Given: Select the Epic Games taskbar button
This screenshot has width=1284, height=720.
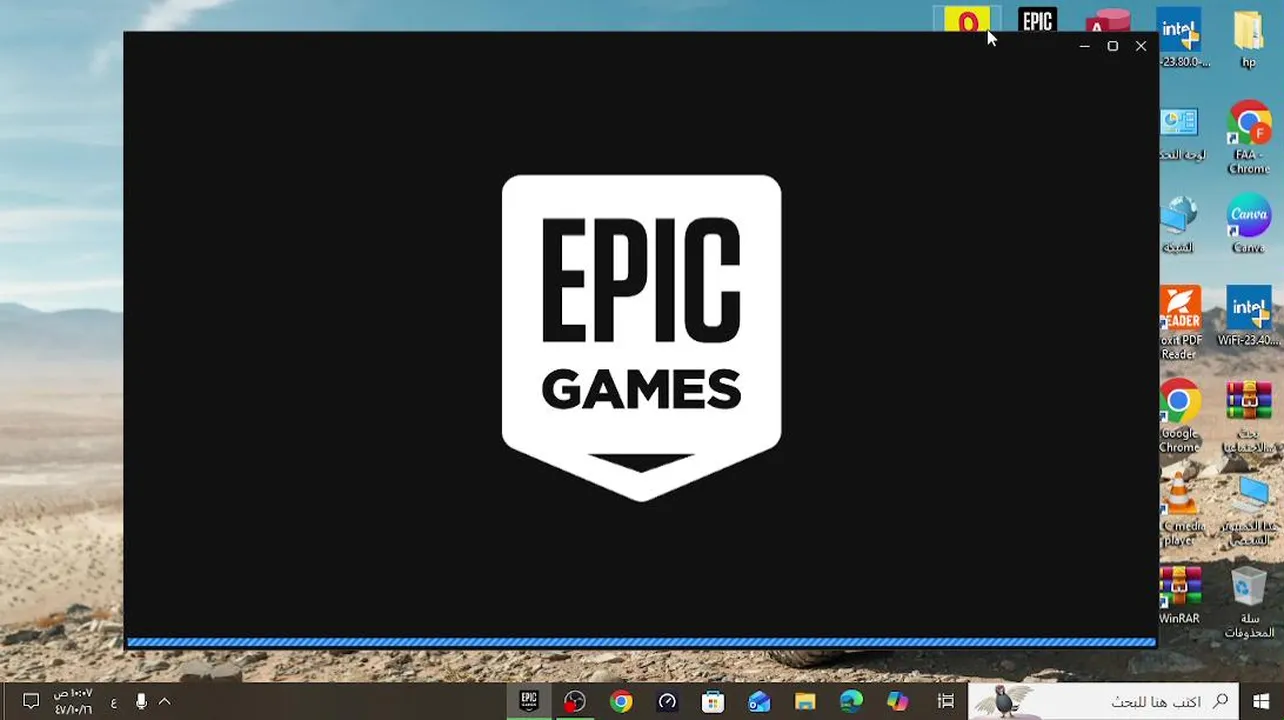Looking at the screenshot, I should (x=529, y=701).
